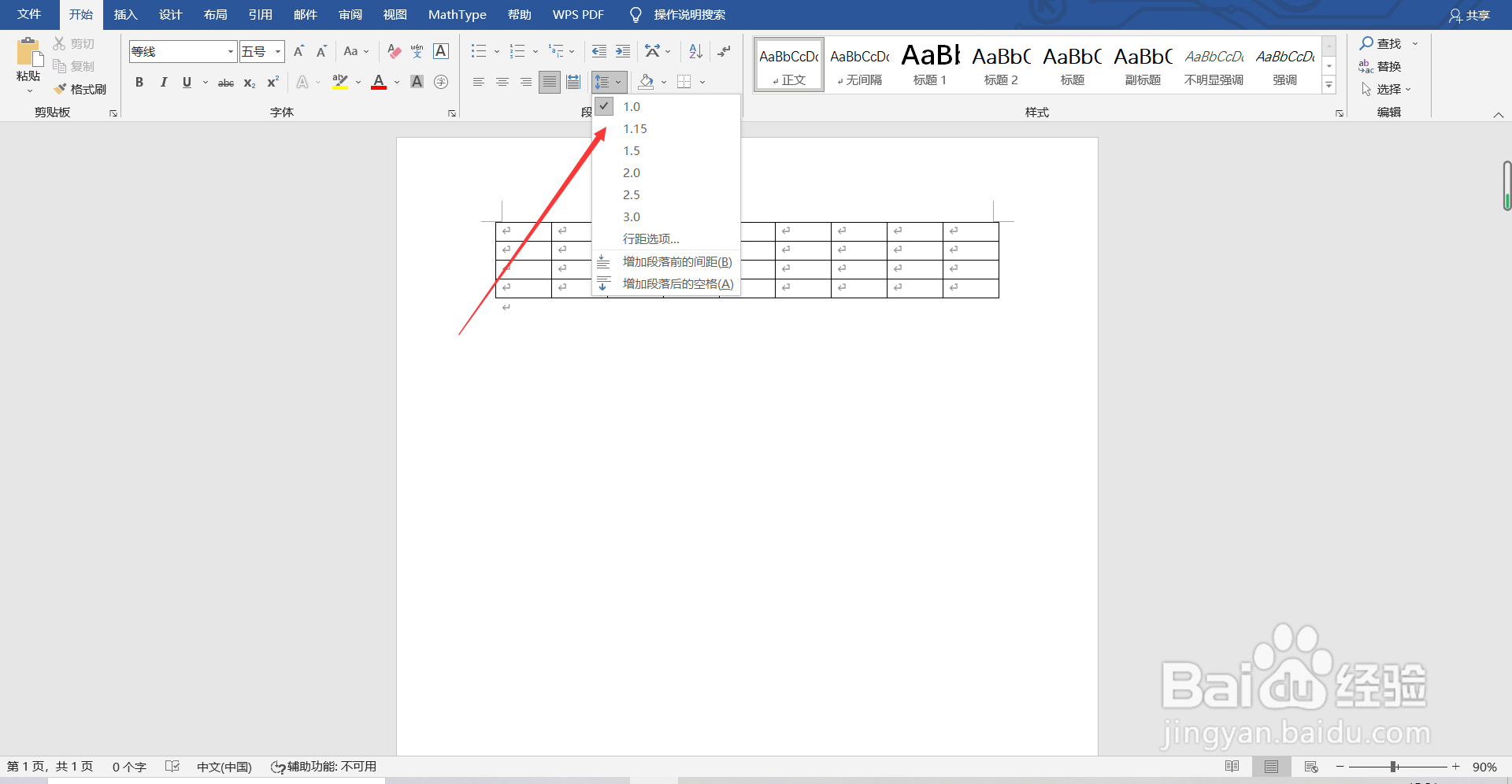Open the font name dropdown
This screenshot has width=1512, height=784.
pyautogui.click(x=231, y=52)
